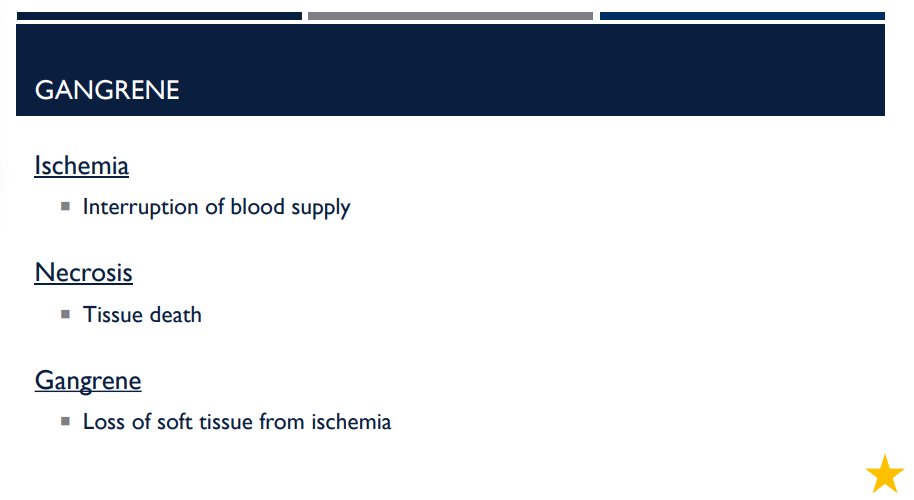Open the underlined Necrosis heading
The height and width of the screenshot is (500, 914).
pyautogui.click(x=83, y=272)
